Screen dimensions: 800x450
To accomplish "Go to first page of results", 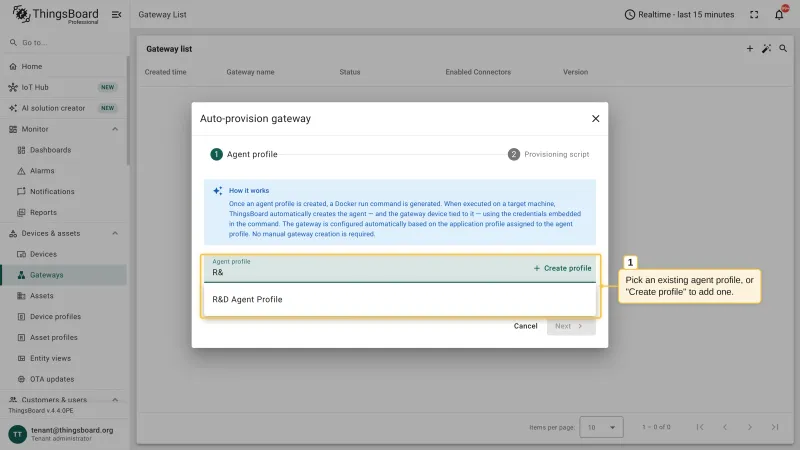I will pos(700,427).
